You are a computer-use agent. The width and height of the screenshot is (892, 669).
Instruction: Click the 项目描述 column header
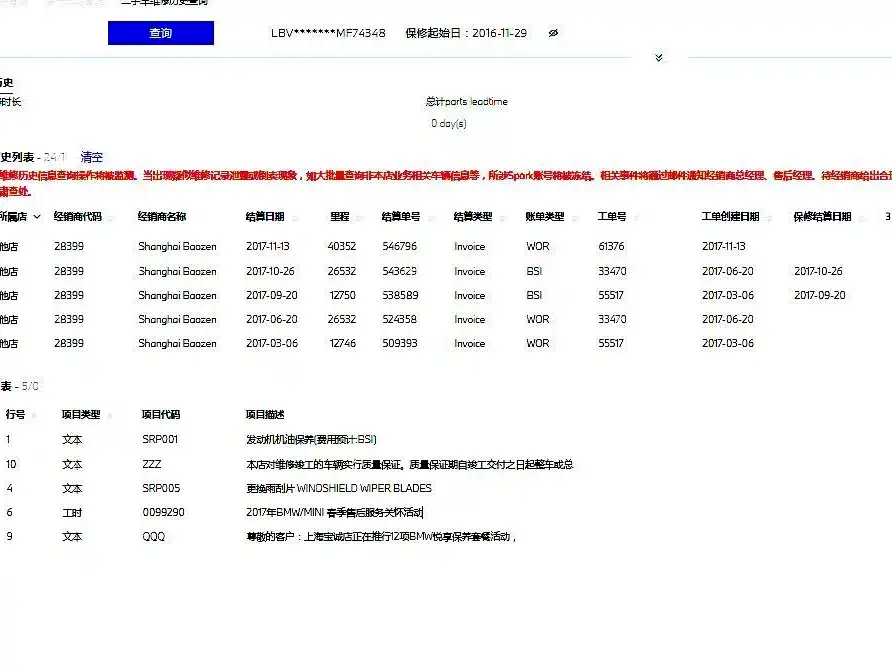coord(265,415)
